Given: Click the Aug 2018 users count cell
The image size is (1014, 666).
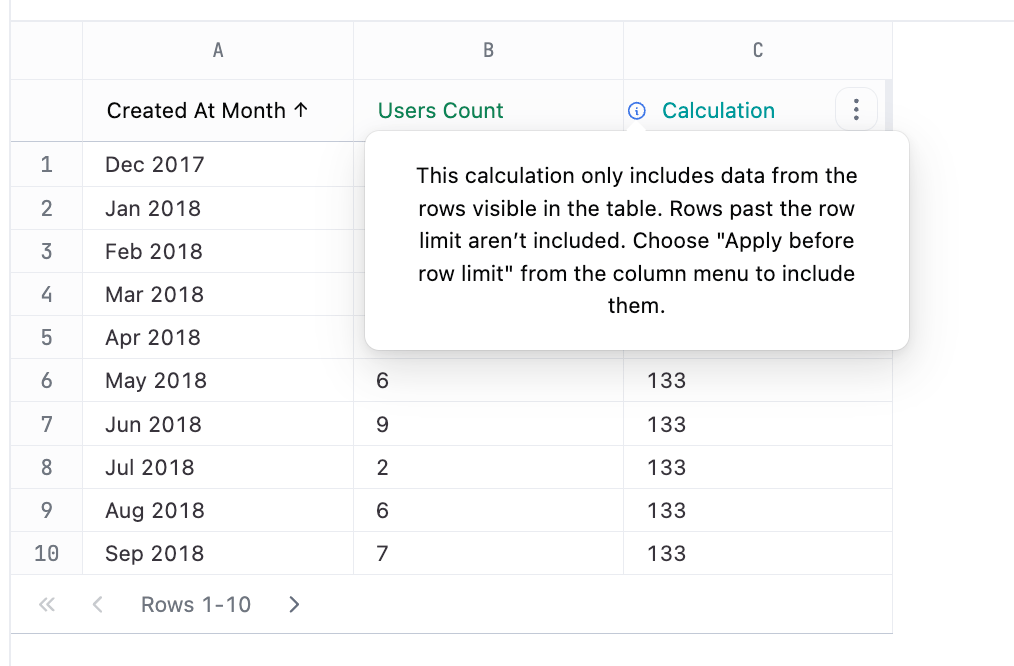Looking at the screenshot, I should pos(488,510).
